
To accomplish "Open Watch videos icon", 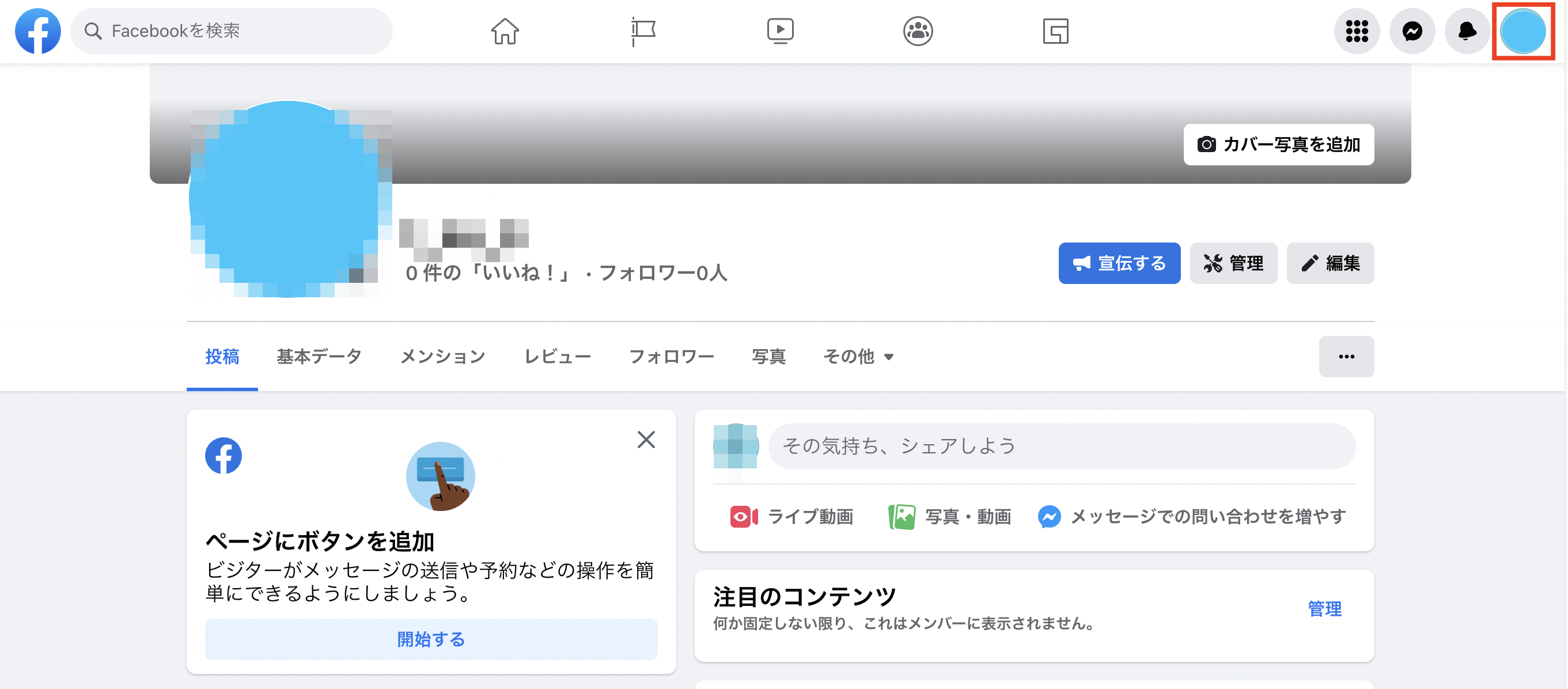I will click(x=780, y=31).
